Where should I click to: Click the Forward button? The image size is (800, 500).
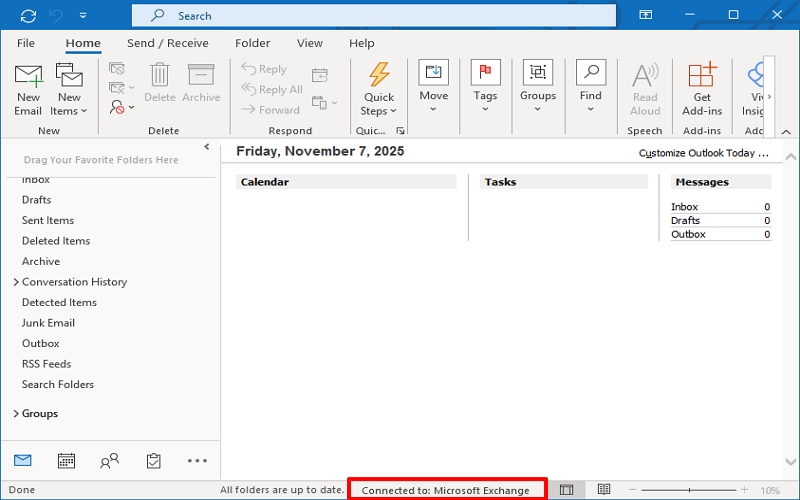click(x=270, y=110)
